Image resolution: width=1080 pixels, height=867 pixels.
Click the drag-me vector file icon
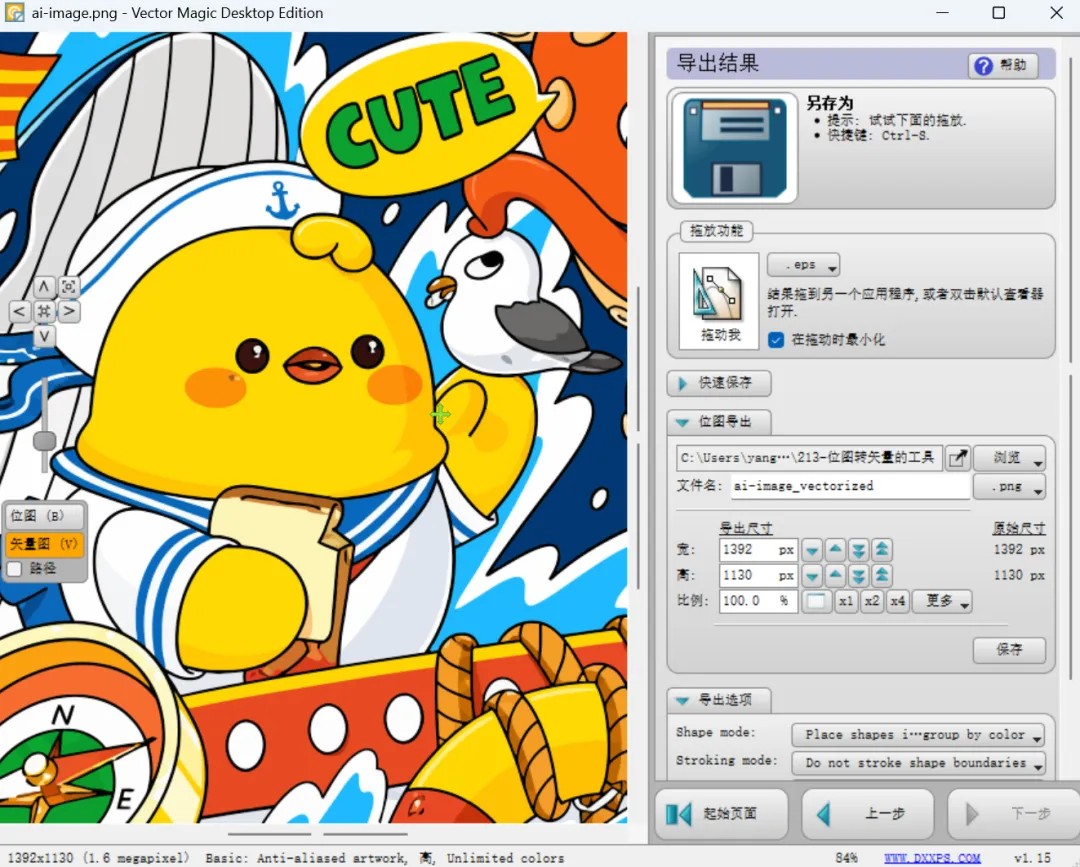(719, 301)
